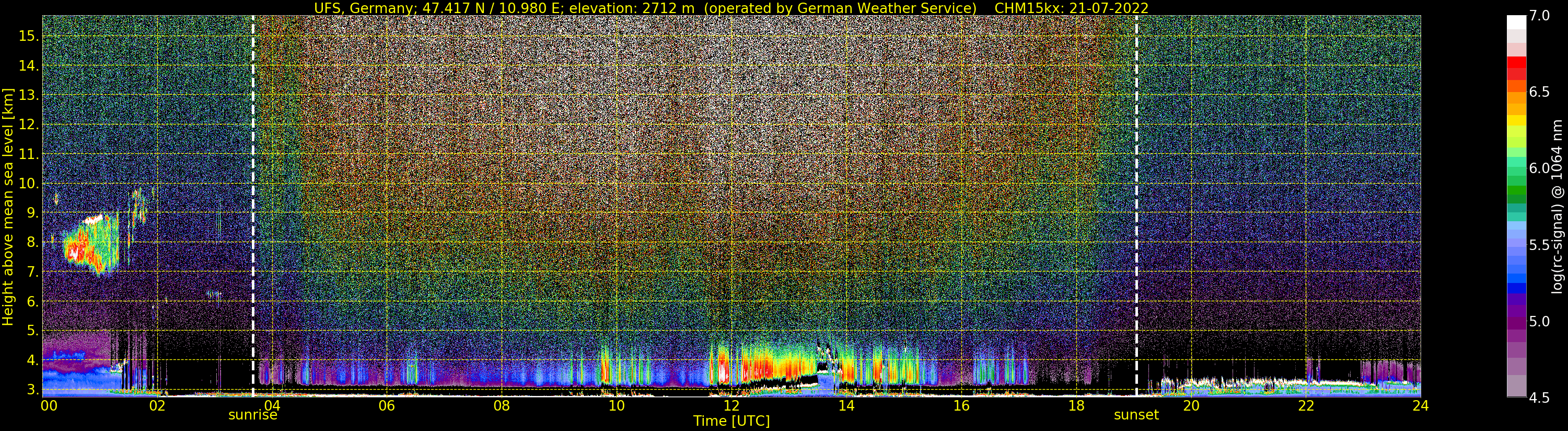Click the "7.0" colorbar tick label
Screen dimensions: 1568x431
tap(1539, 16)
